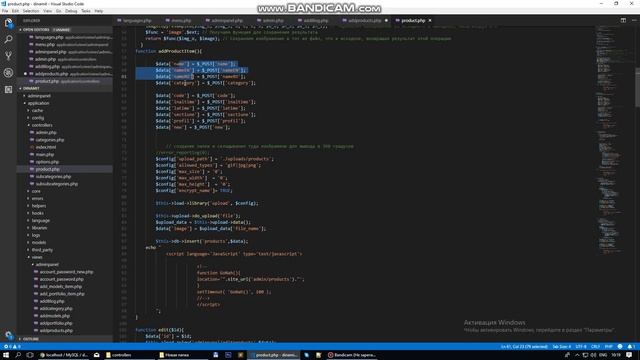Open subcategories.php in the explorer tree

(53, 177)
